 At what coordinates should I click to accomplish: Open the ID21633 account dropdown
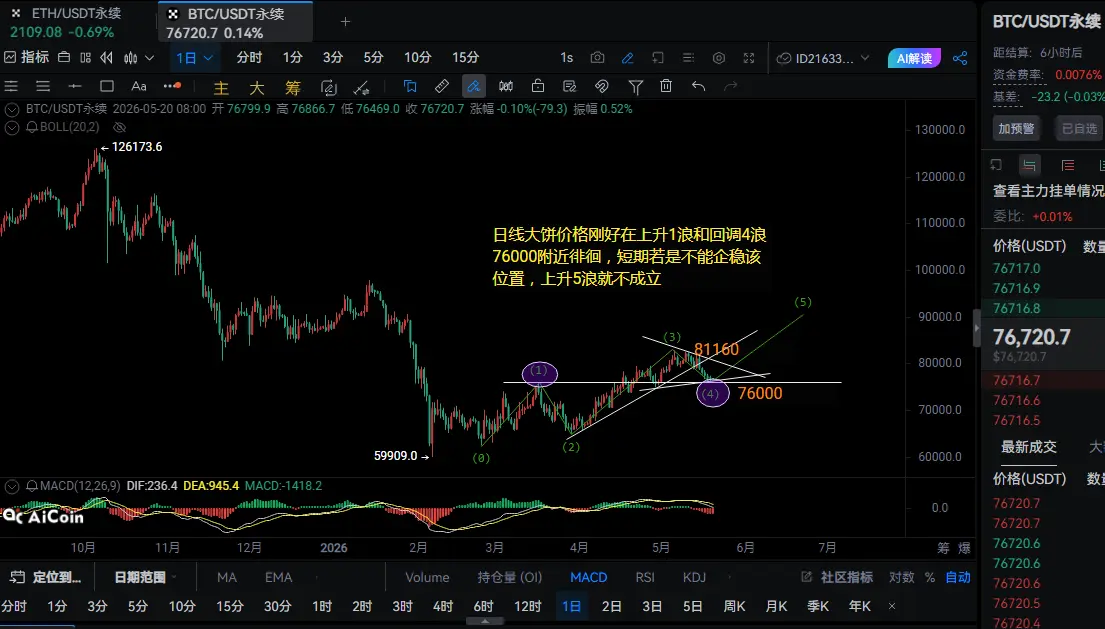823,58
